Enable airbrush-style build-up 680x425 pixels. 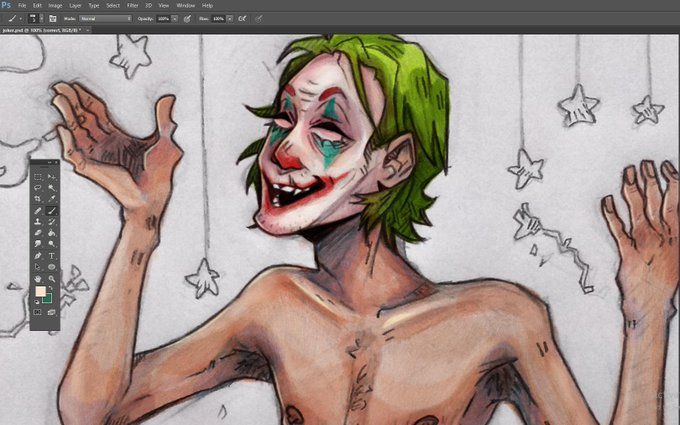[242, 19]
